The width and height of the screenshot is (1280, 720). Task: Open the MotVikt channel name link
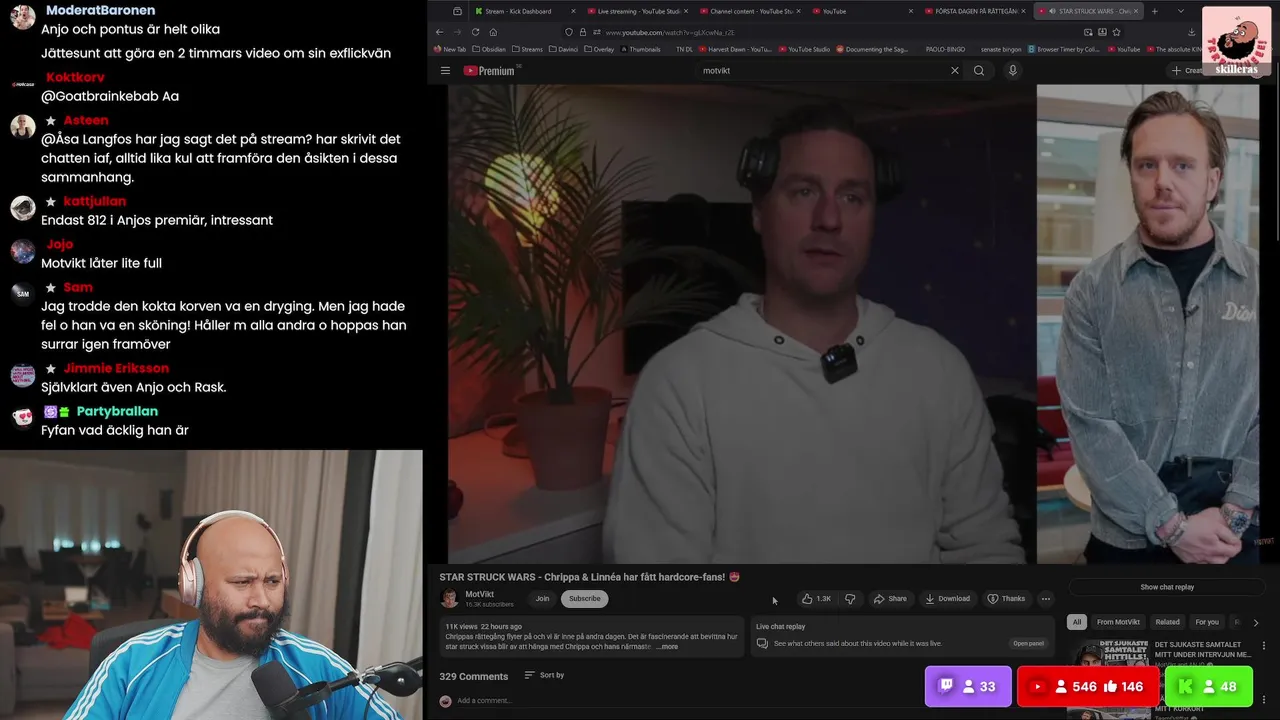(x=479, y=594)
